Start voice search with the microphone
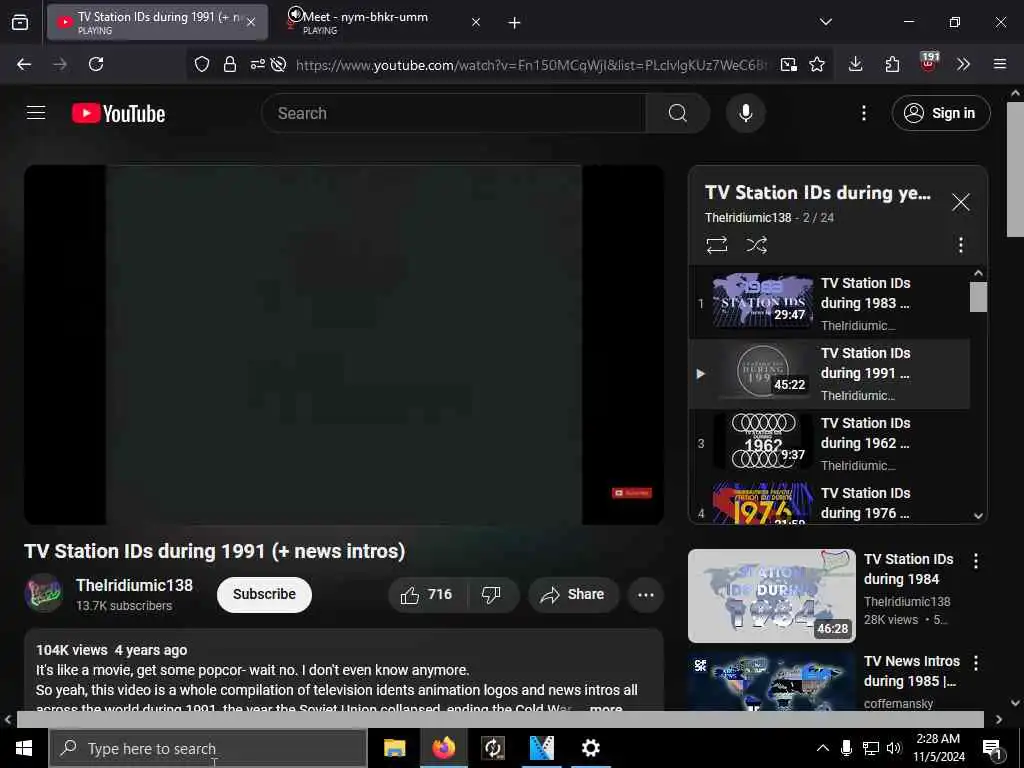1024x768 pixels. click(745, 113)
